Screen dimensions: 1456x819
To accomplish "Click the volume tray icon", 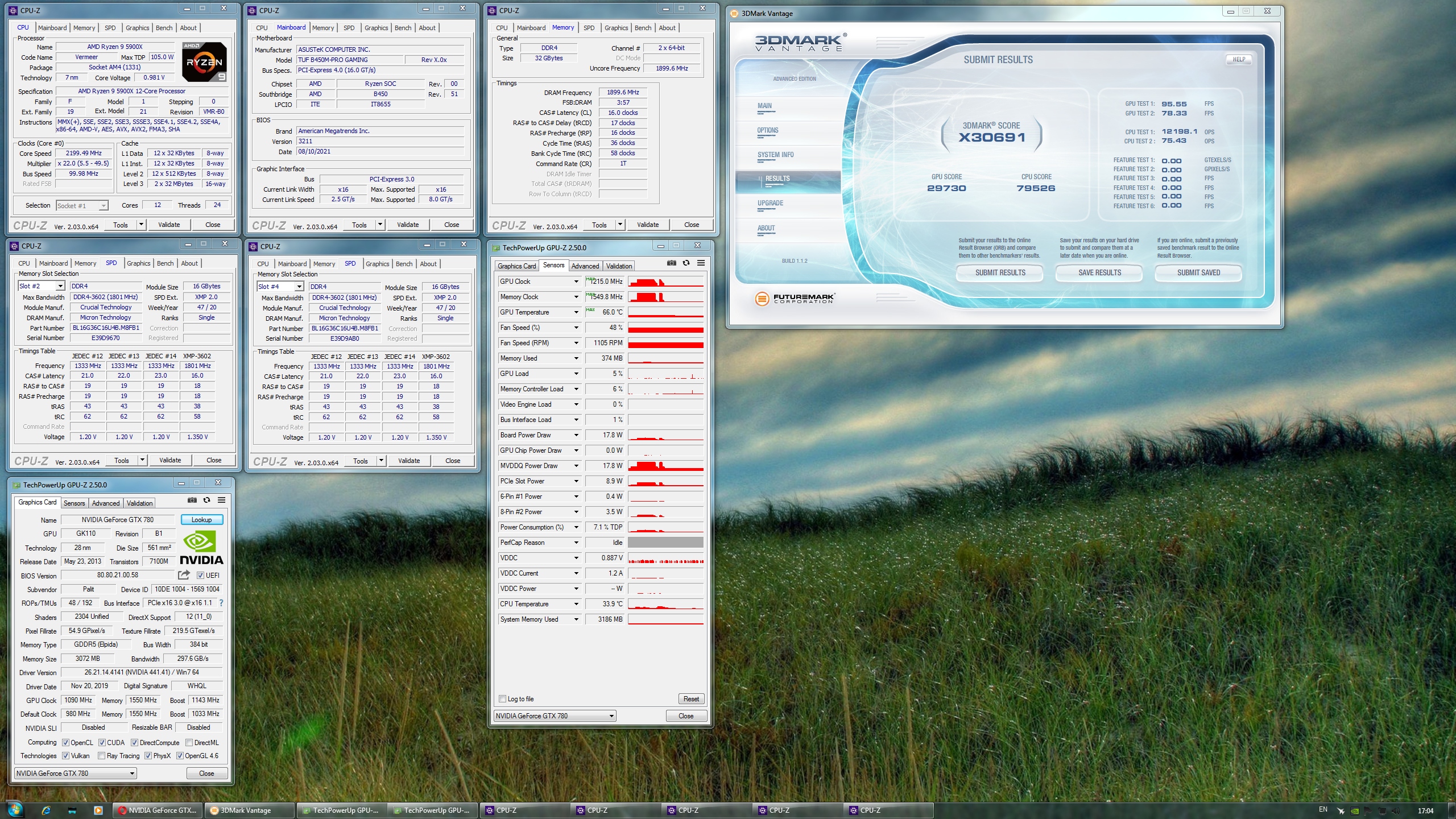I will 1396,811.
